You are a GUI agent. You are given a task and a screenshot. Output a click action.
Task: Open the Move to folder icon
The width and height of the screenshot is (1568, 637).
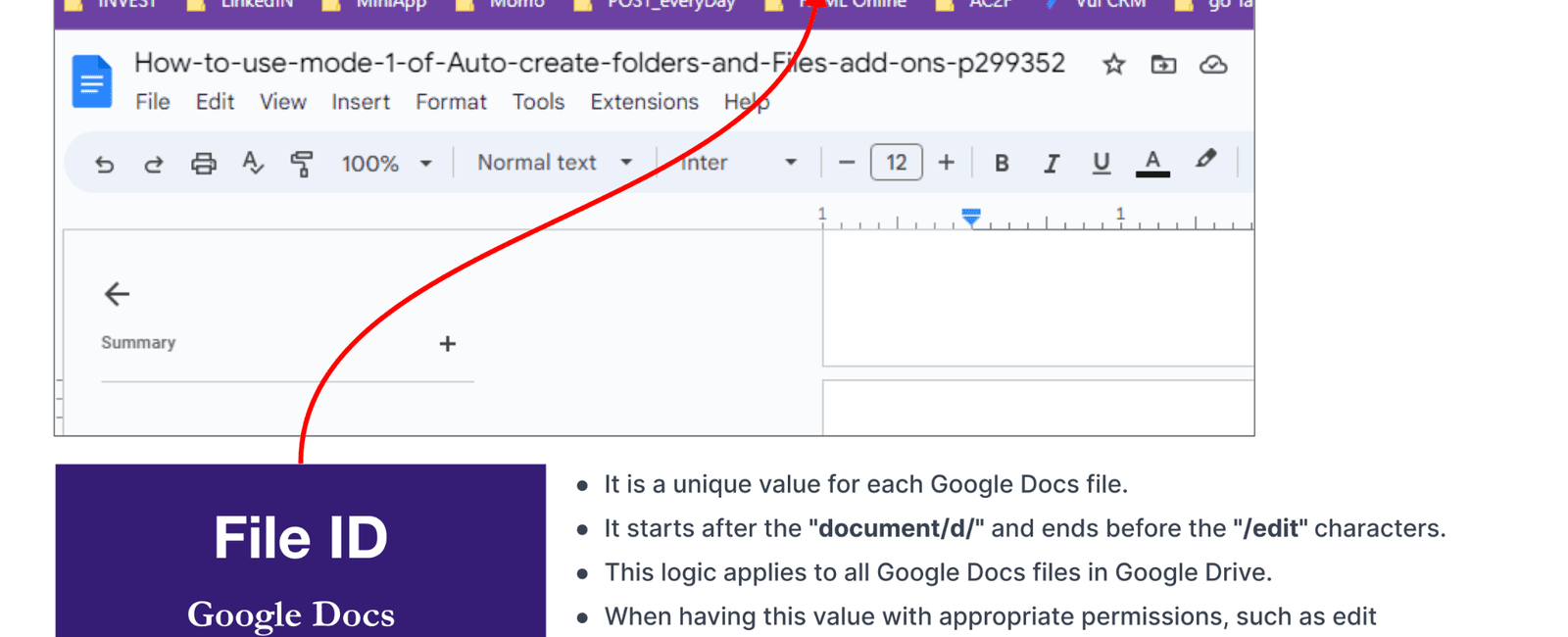(1163, 65)
